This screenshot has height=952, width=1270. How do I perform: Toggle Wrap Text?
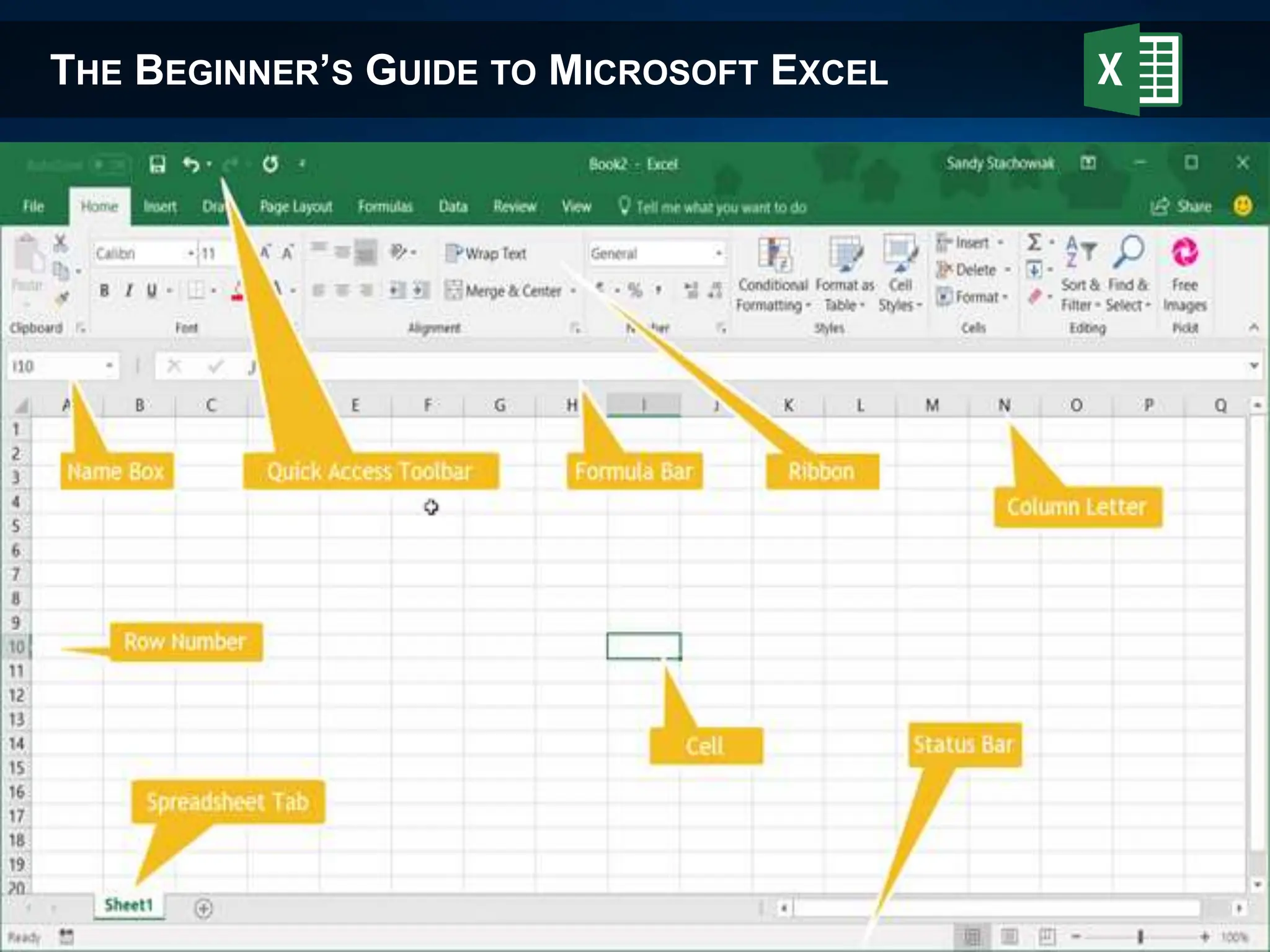pyautogui.click(x=486, y=253)
